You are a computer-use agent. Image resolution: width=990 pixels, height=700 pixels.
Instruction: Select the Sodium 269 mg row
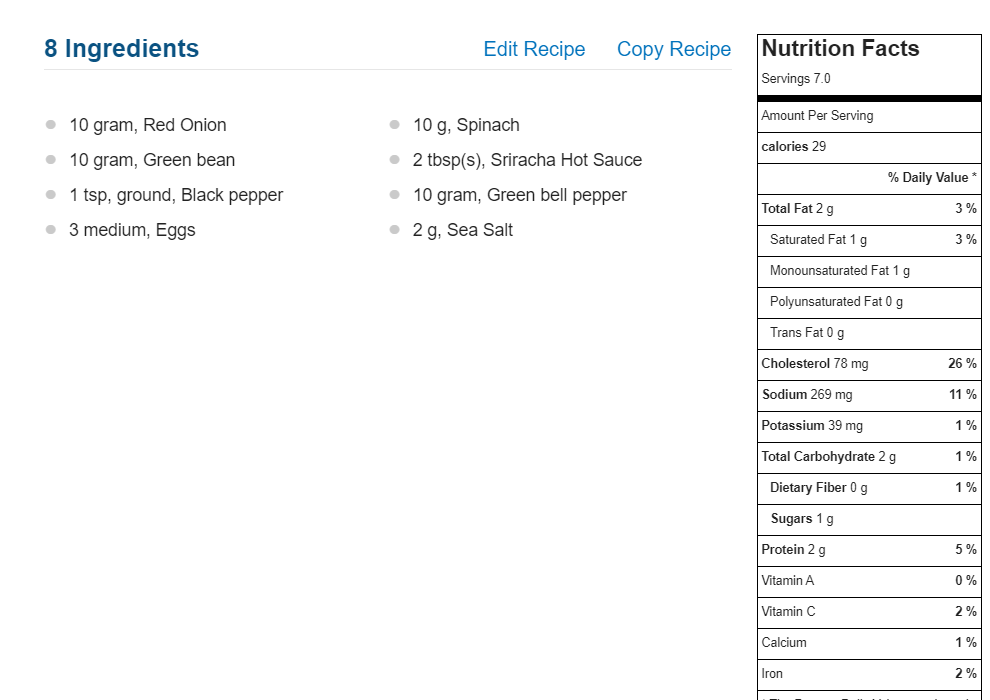pyautogui.click(x=869, y=395)
